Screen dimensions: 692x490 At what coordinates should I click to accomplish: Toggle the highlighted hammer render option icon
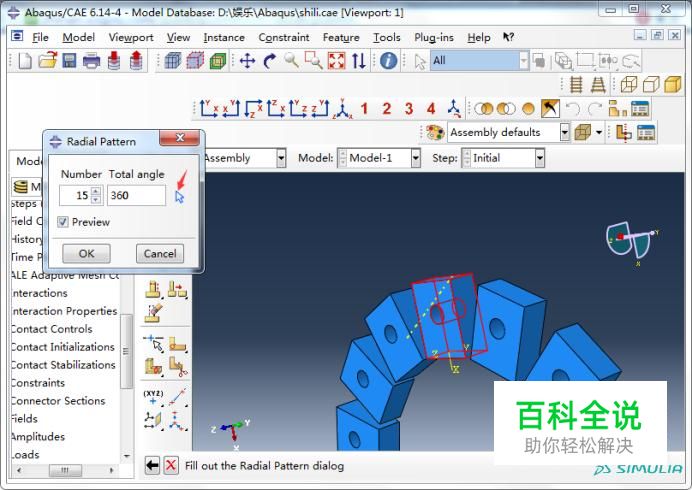click(x=550, y=109)
